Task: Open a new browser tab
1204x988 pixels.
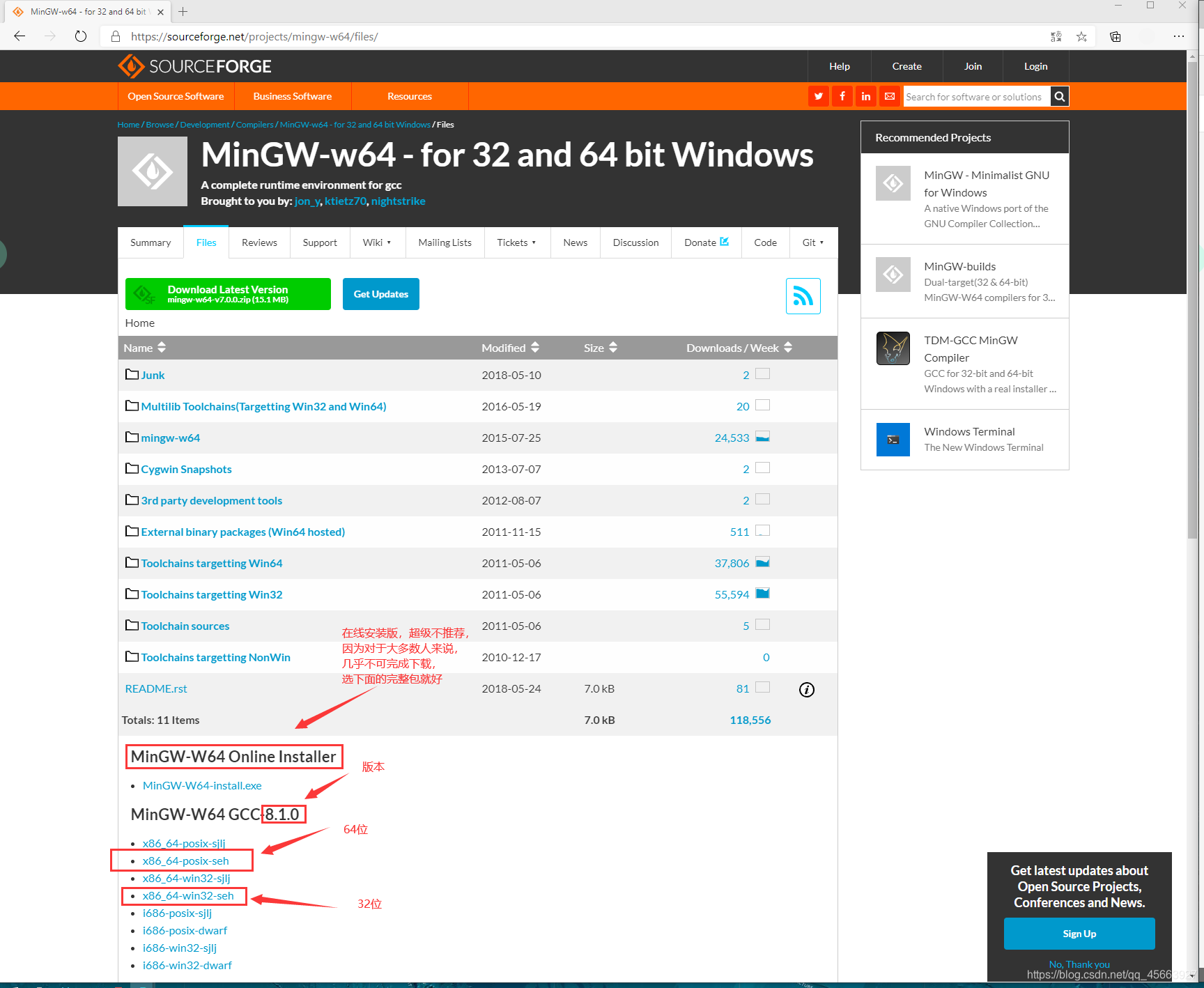Action: click(x=183, y=11)
